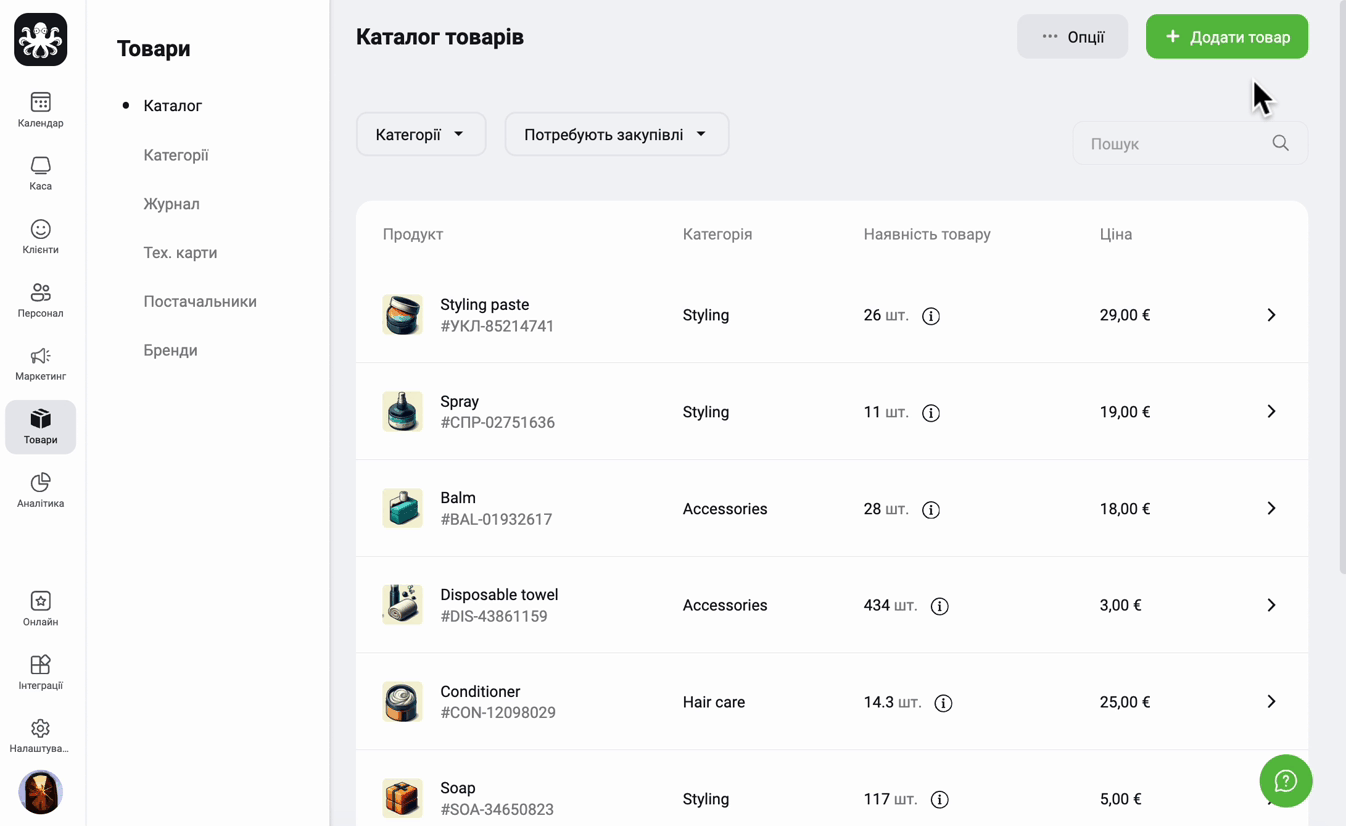1346x826 pixels.
Task: Open Бренди menu item
Action: click(x=171, y=350)
